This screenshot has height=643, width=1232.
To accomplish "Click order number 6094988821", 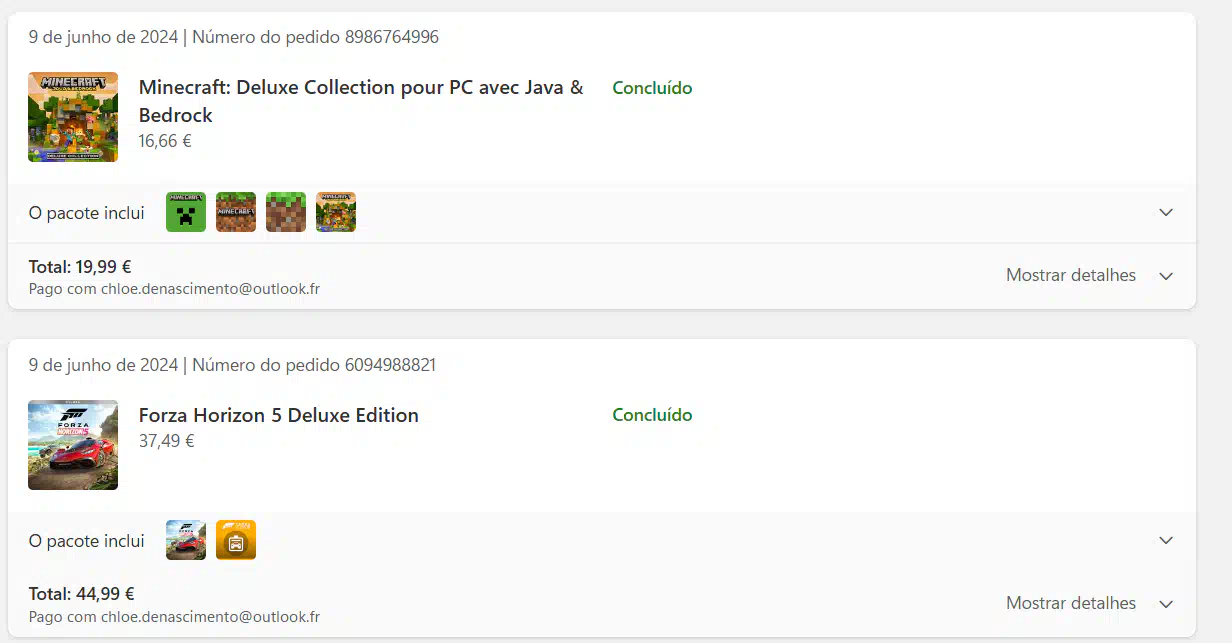I will pos(390,365).
